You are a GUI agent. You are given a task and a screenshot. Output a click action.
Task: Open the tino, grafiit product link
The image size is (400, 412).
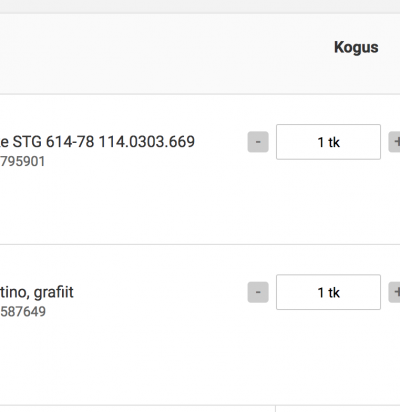click(37, 292)
